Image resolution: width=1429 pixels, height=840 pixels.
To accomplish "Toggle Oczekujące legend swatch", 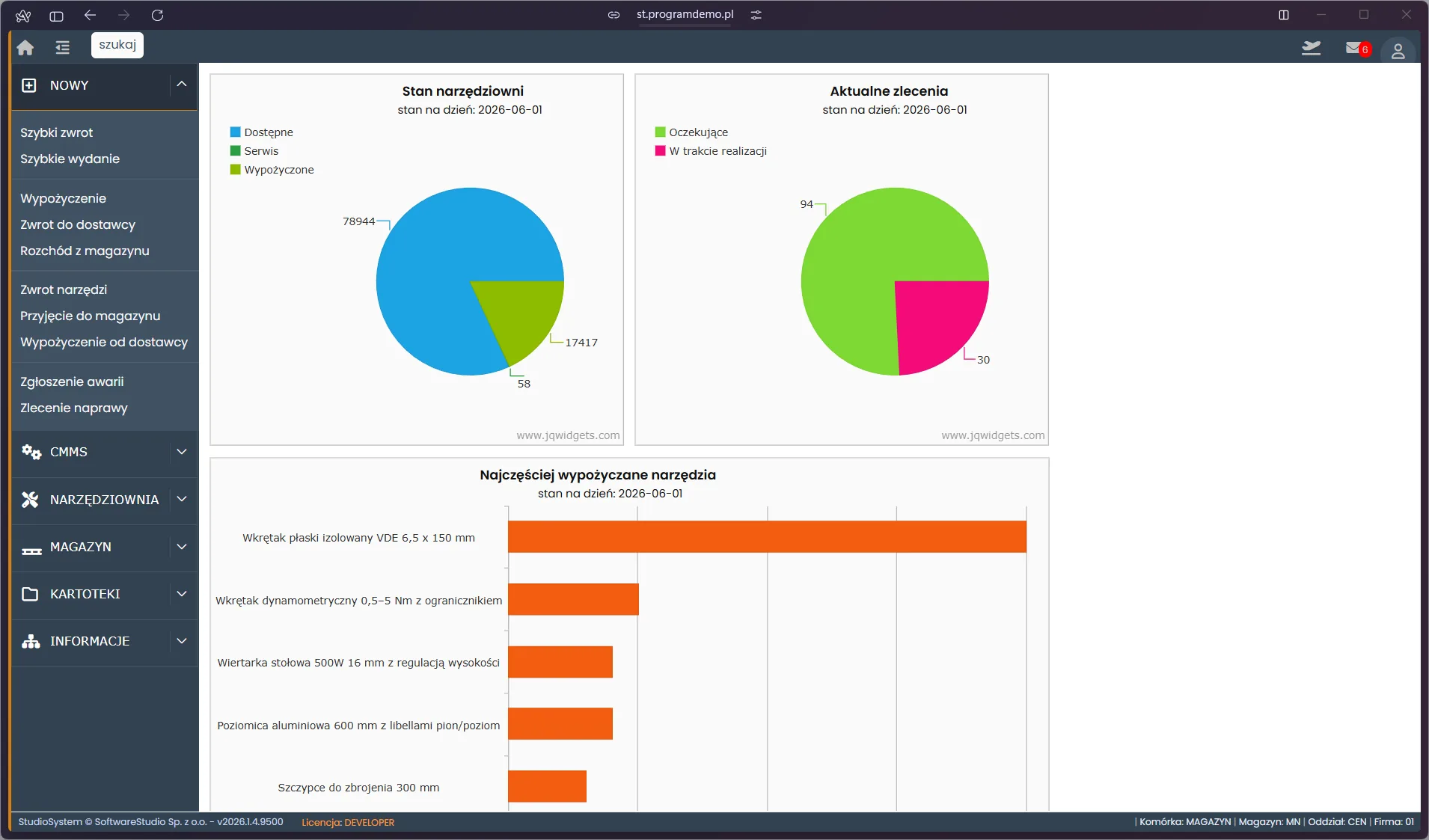I will point(660,132).
